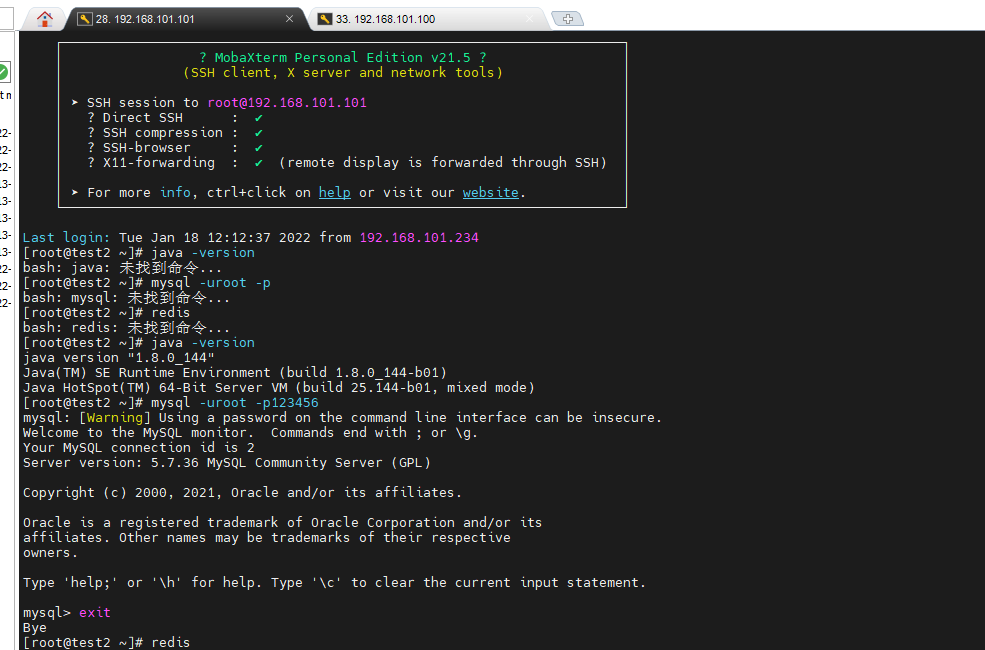This screenshot has width=985, height=650.
Task: Click the 'Server version: 5.7.36' line
Action: (x=227, y=463)
